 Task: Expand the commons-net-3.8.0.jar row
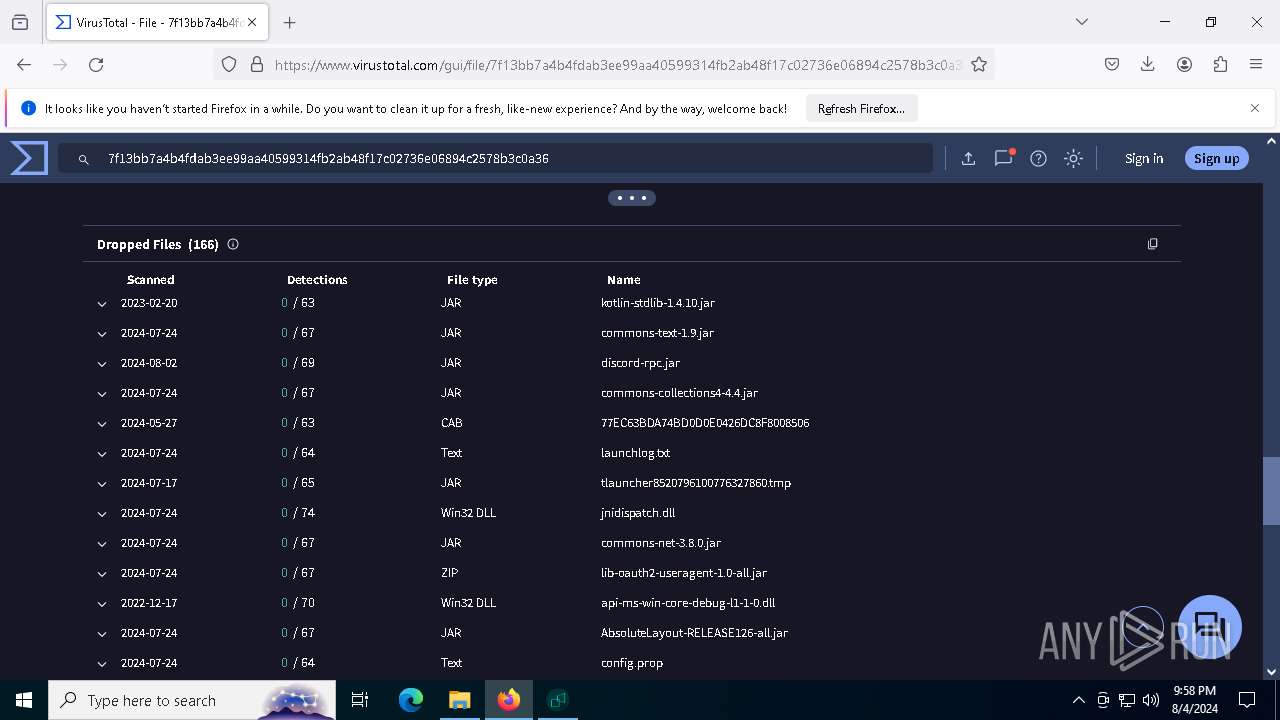[102, 543]
